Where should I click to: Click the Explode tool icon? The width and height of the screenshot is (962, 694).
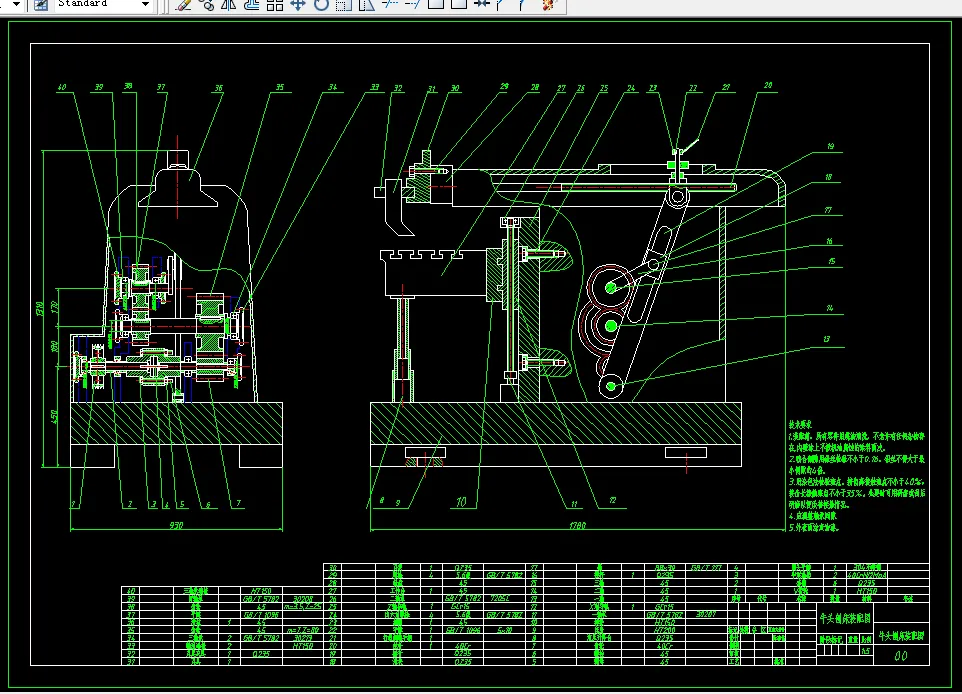pyautogui.click(x=547, y=5)
